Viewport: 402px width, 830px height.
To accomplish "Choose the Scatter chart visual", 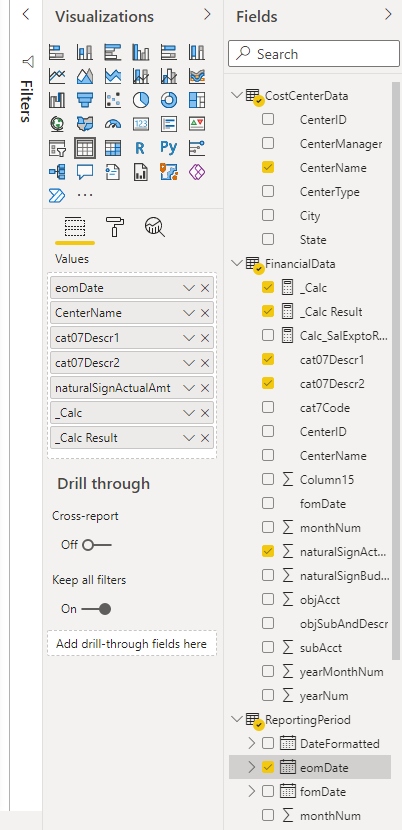I will coord(113,100).
